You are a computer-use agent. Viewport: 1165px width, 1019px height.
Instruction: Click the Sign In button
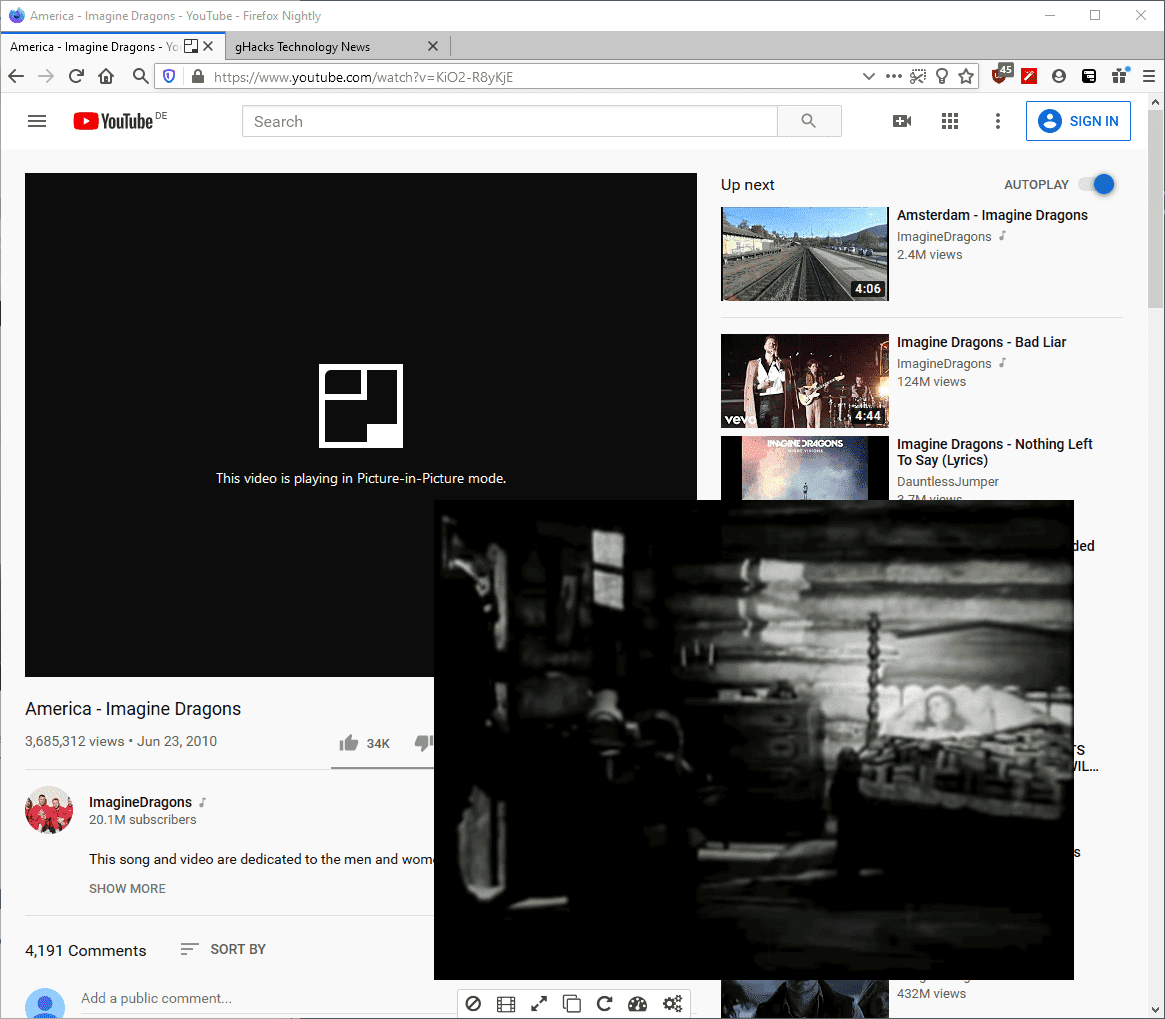coord(1078,121)
